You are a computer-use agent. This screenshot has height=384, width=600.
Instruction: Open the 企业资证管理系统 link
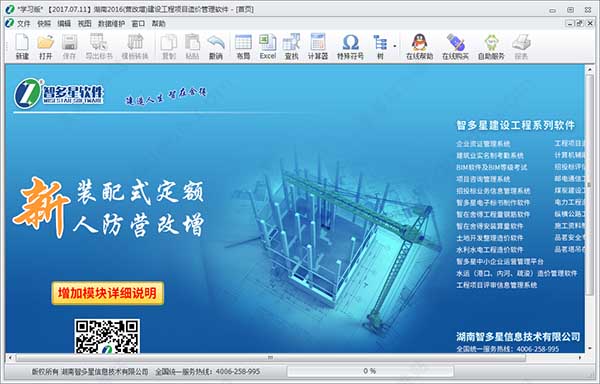(483, 144)
